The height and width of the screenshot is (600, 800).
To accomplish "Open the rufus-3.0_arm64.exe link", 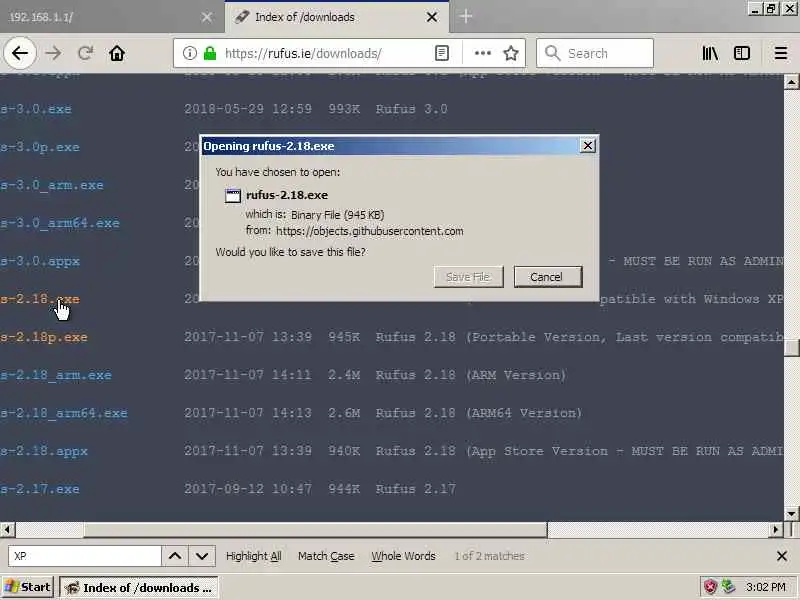I will pos(60,223).
